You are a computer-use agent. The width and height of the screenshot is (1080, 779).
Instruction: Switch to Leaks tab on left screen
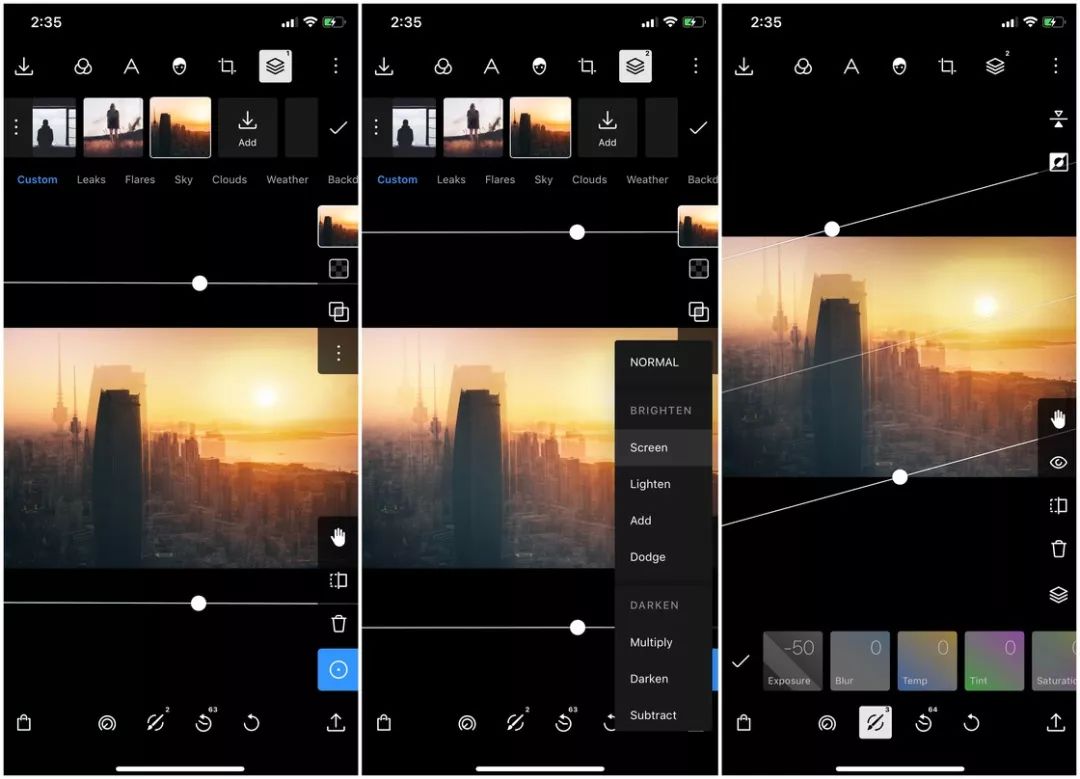(x=91, y=179)
